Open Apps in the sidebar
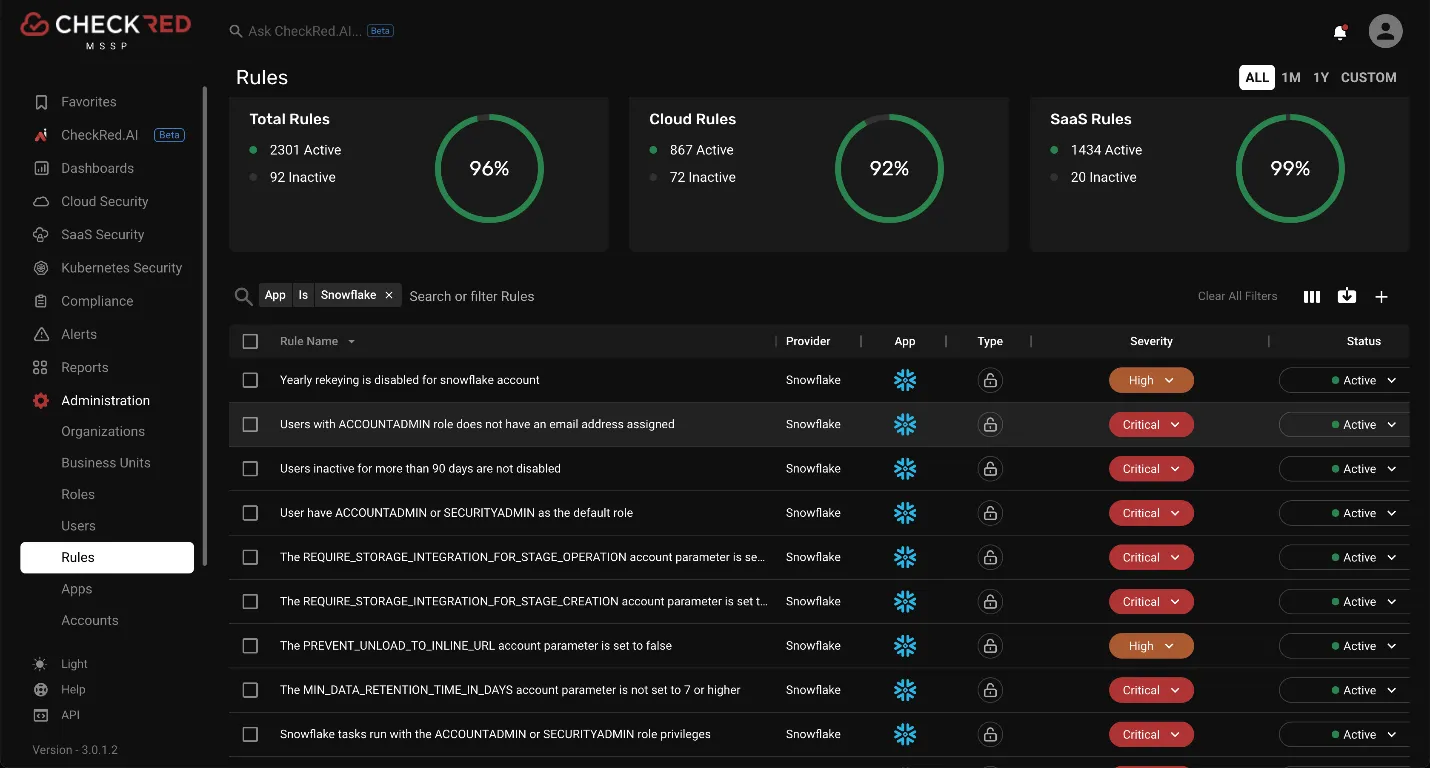1430x768 pixels. 76,589
